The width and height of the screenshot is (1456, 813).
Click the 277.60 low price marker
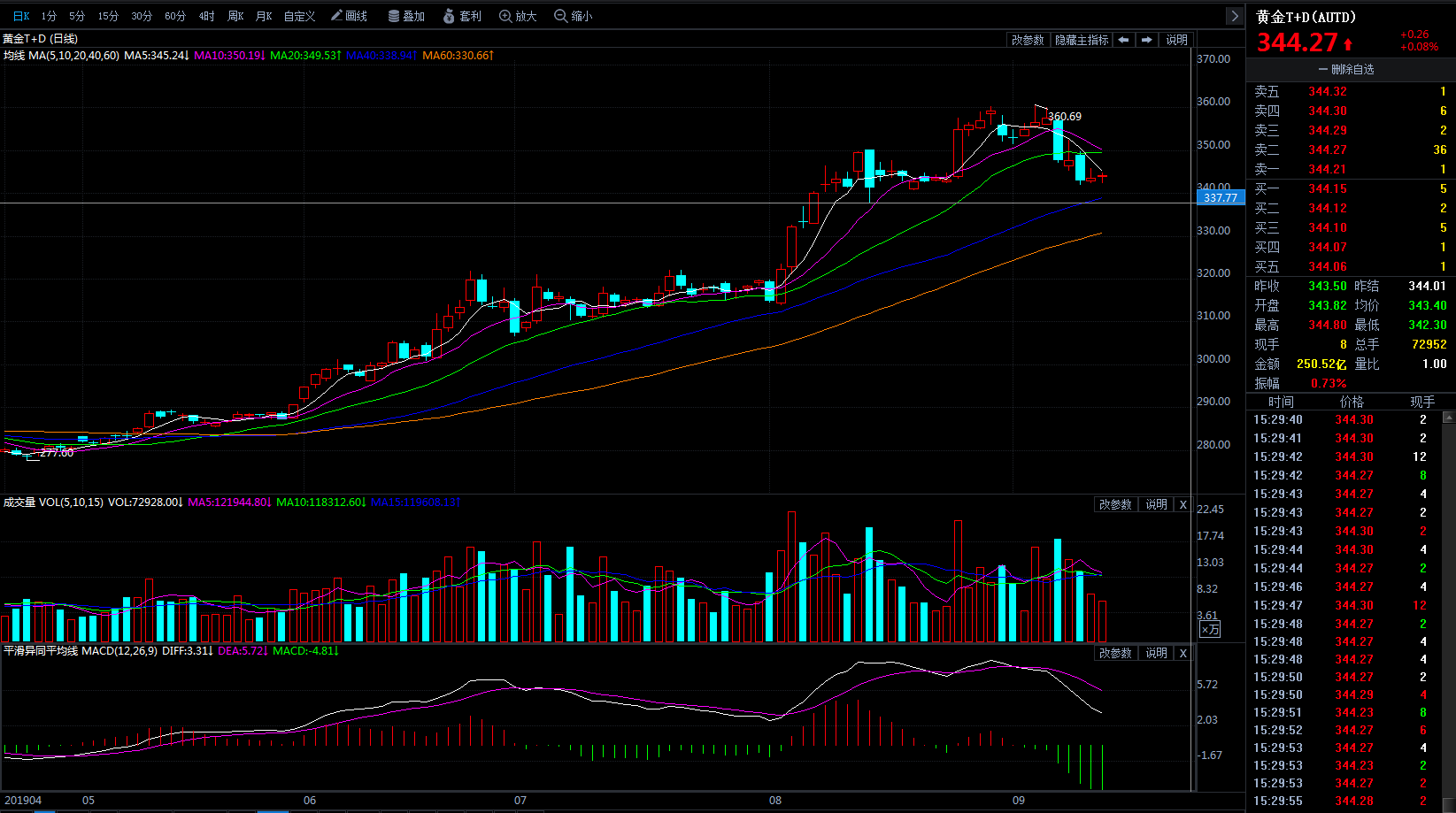coord(57,452)
